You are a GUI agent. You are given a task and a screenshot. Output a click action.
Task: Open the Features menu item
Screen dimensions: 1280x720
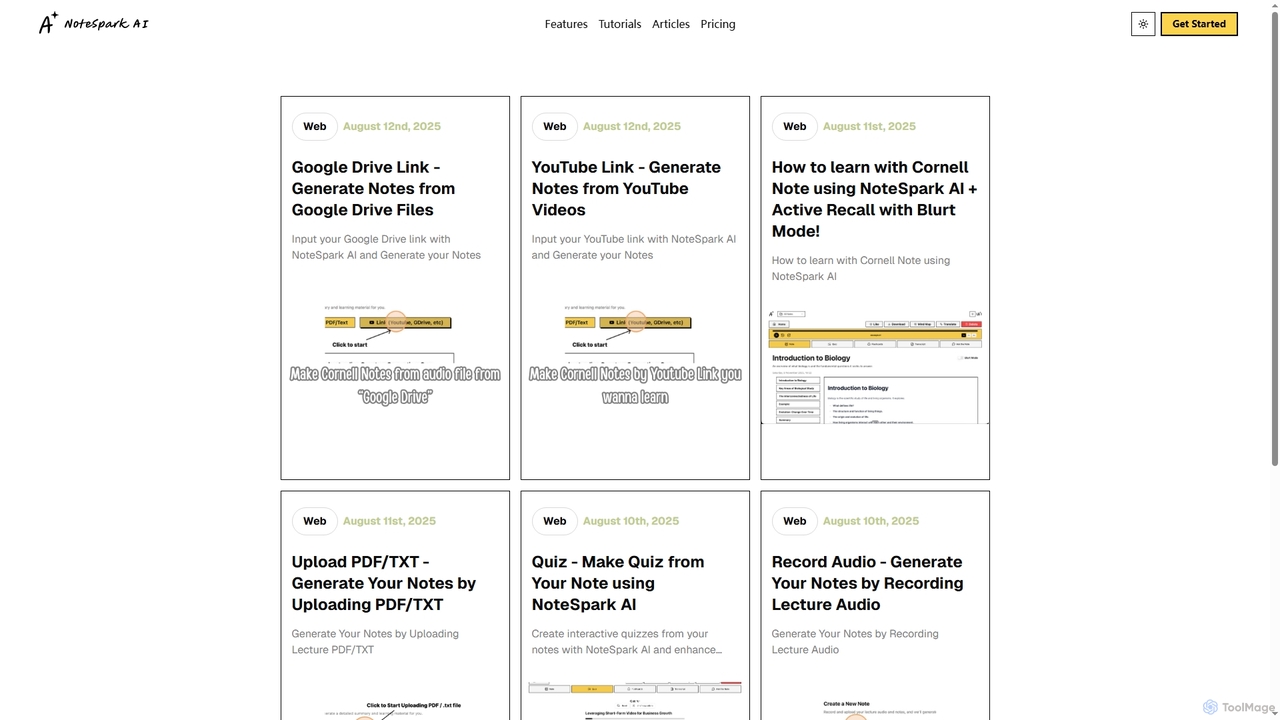click(566, 24)
